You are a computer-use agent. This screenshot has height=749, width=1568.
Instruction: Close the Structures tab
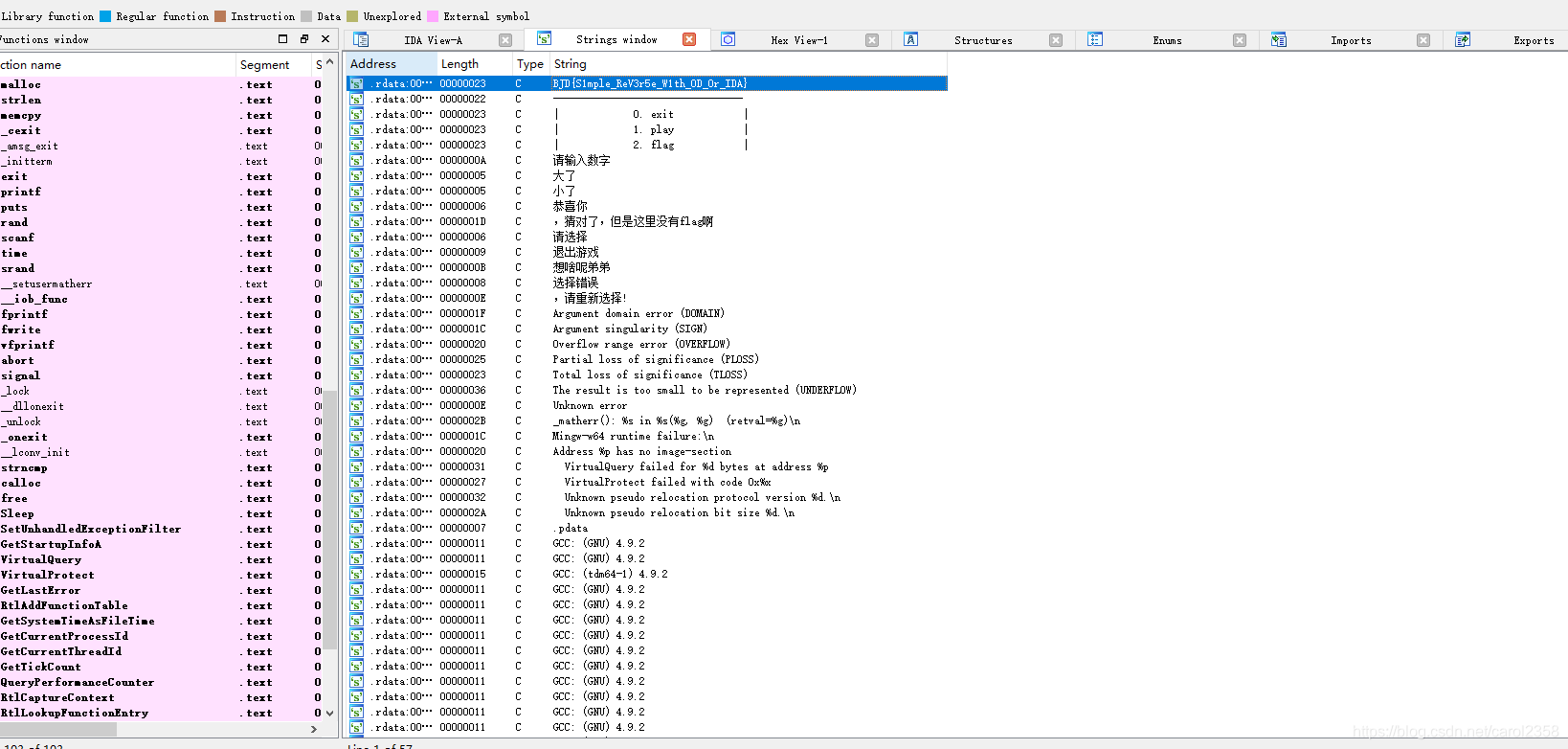click(1056, 40)
